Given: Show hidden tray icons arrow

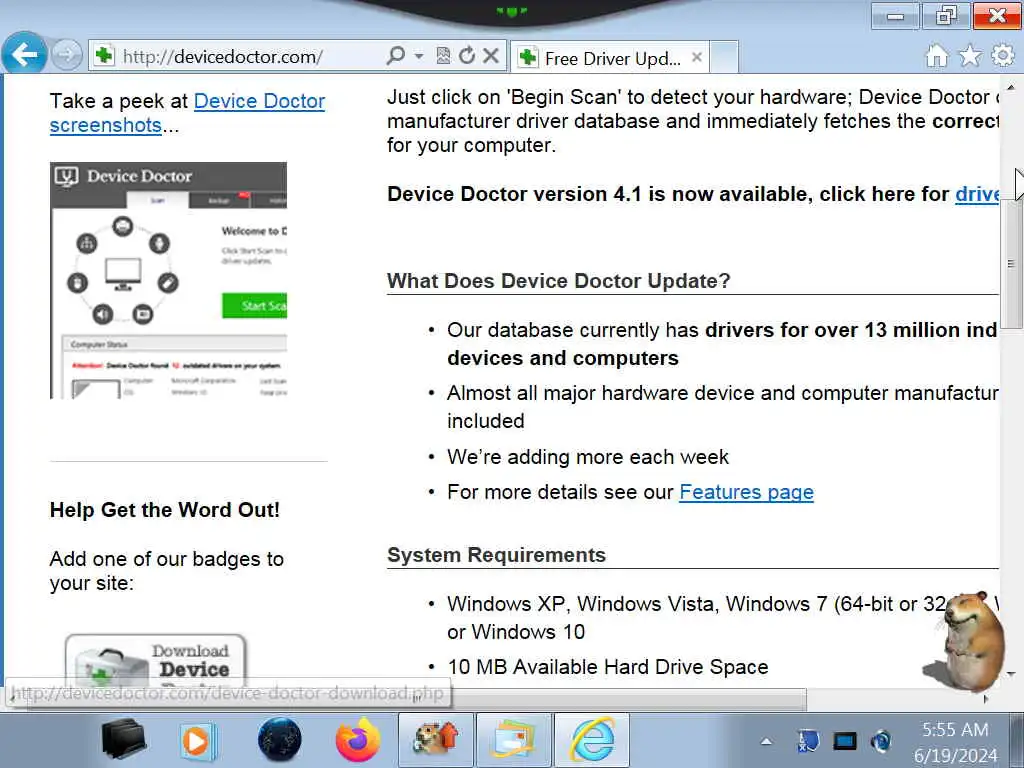Looking at the screenshot, I should pos(766,741).
